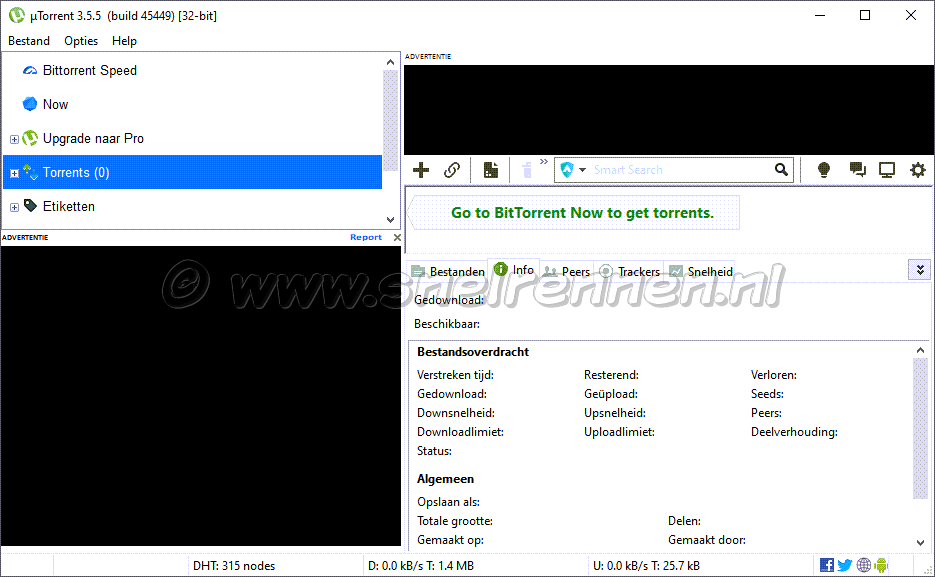Select Torrents (0) category
Screen dimensions: 935x577
click(193, 172)
